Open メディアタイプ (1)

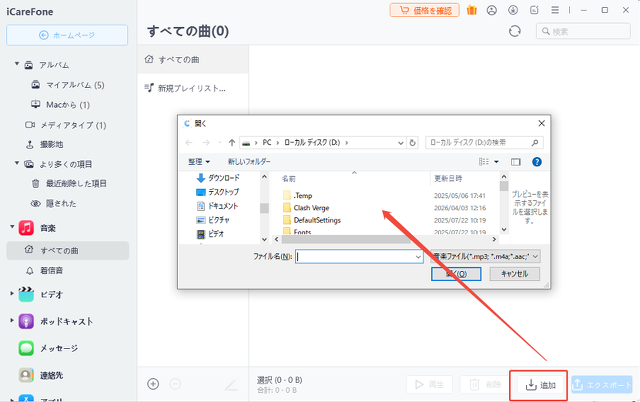coord(65,125)
